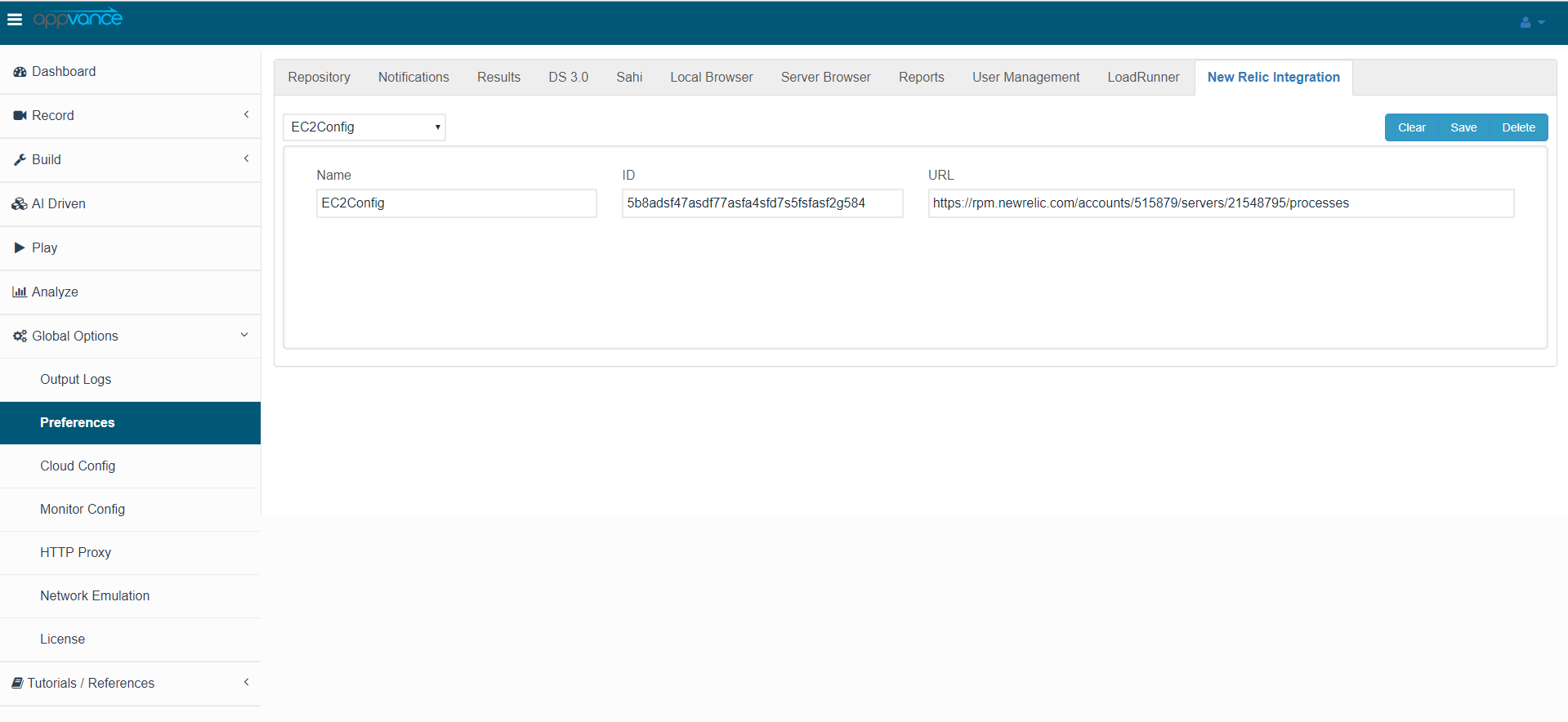Open AI Driven in the sidebar
1568x722 pixels.
click(x=131, y=204)
